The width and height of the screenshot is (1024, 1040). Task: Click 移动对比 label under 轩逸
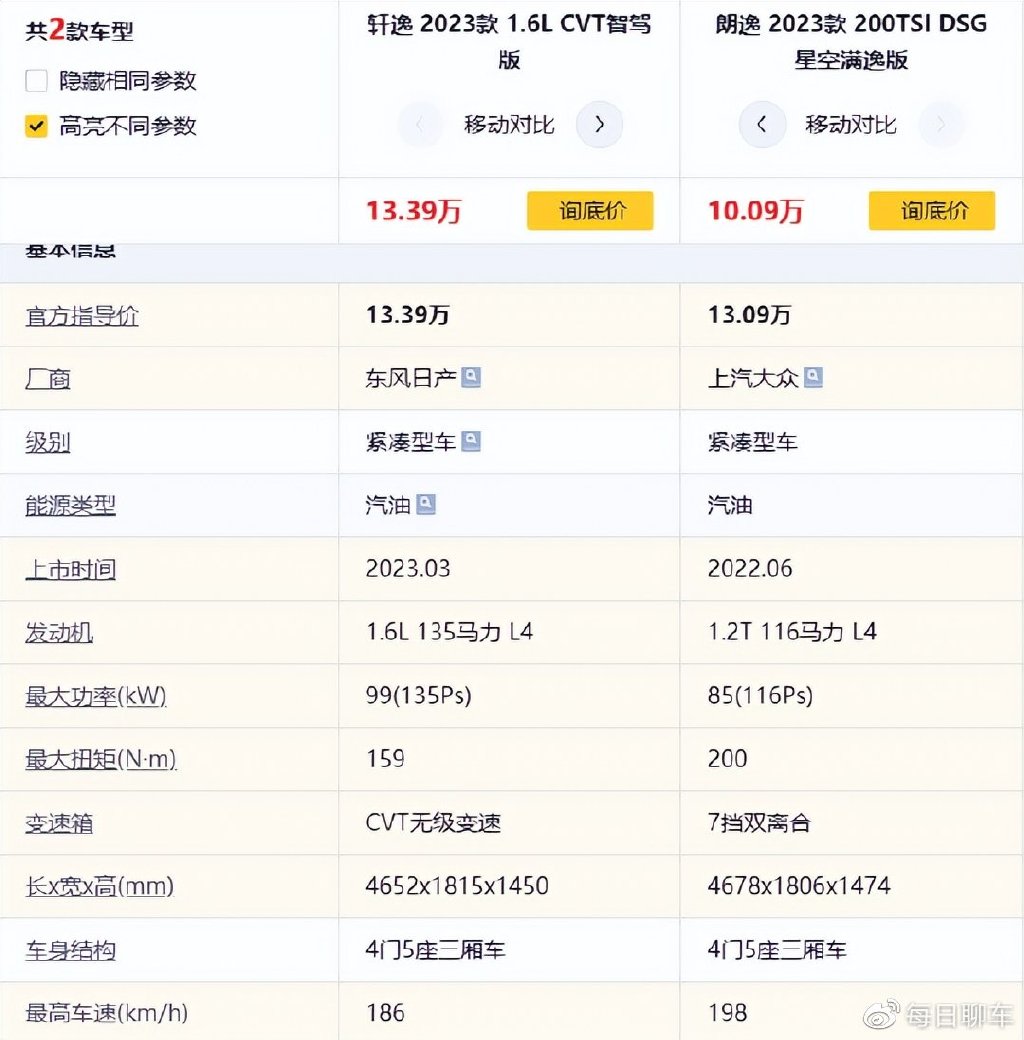point(509,125)
